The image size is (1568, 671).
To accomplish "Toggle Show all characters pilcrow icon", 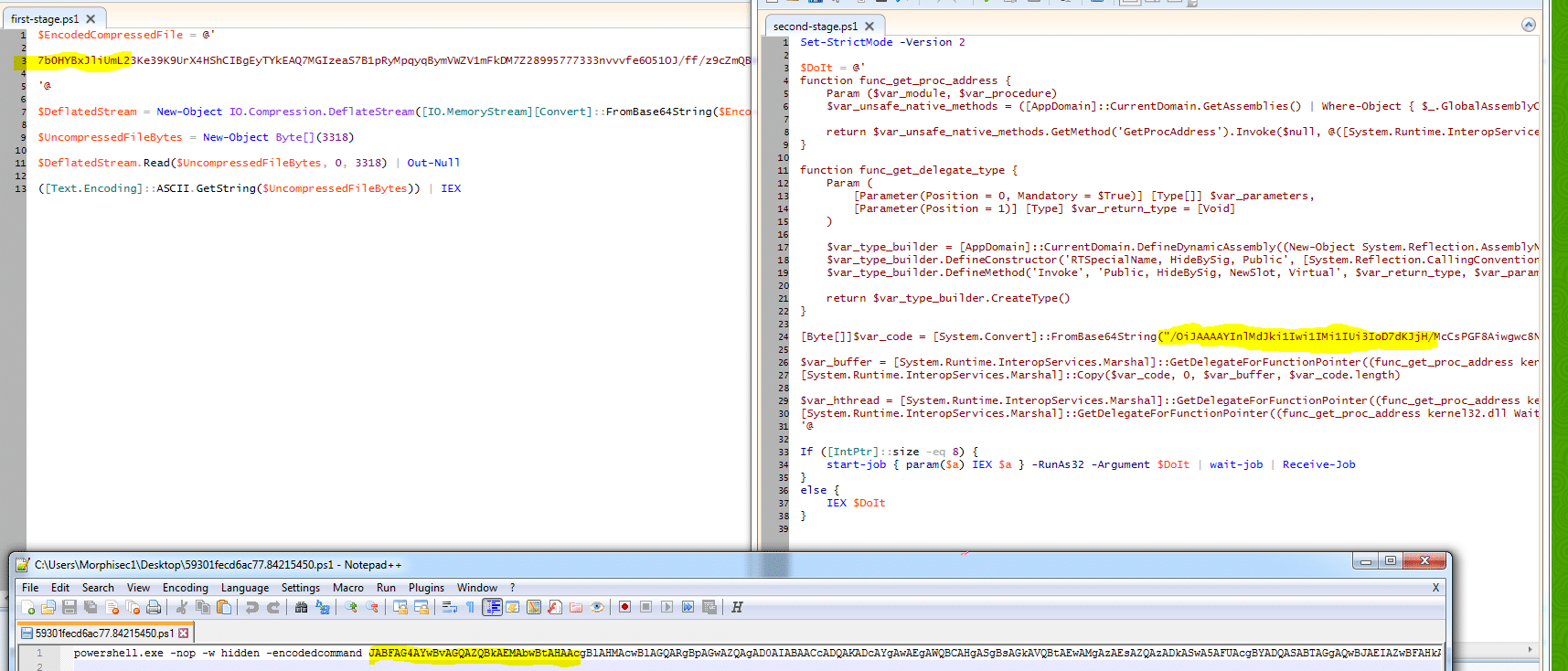I will point(470,607).
